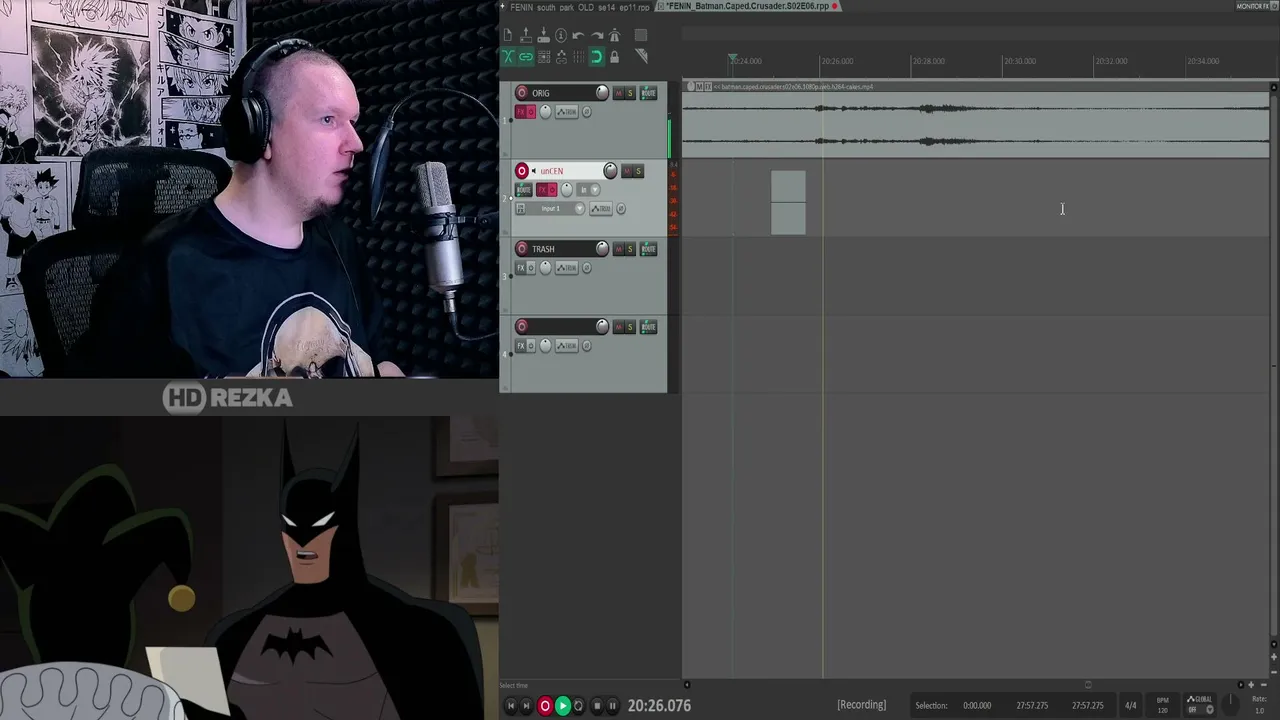Image resolution: width=1280 pixels, height=720 pixels.
Task: Click the transport Stop button
Action: pyautogui.click(x=597, y=706)
